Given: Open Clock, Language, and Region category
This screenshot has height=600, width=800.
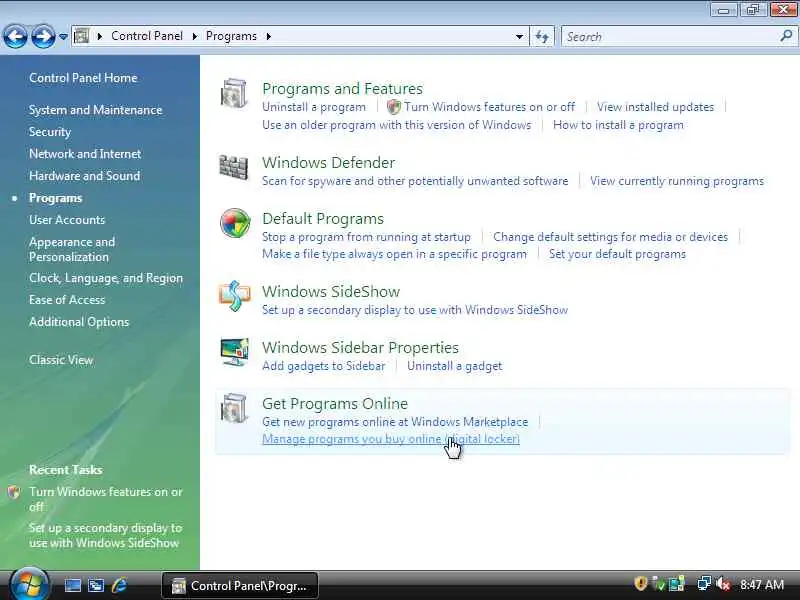Looking at the screenshot, I should pyautogui.click(x=106, y=278).
